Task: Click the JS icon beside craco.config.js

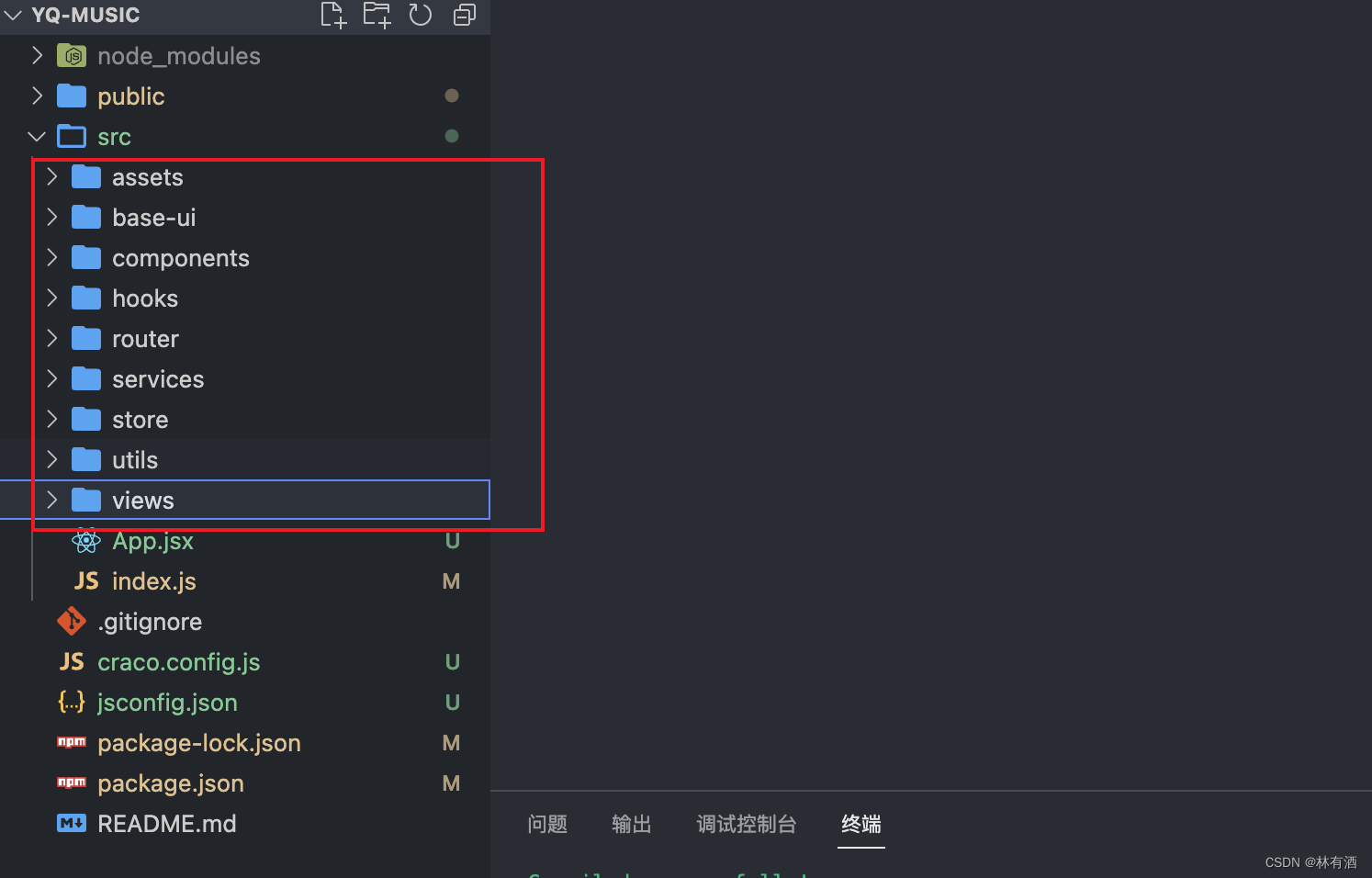Action: coord(72,661)
